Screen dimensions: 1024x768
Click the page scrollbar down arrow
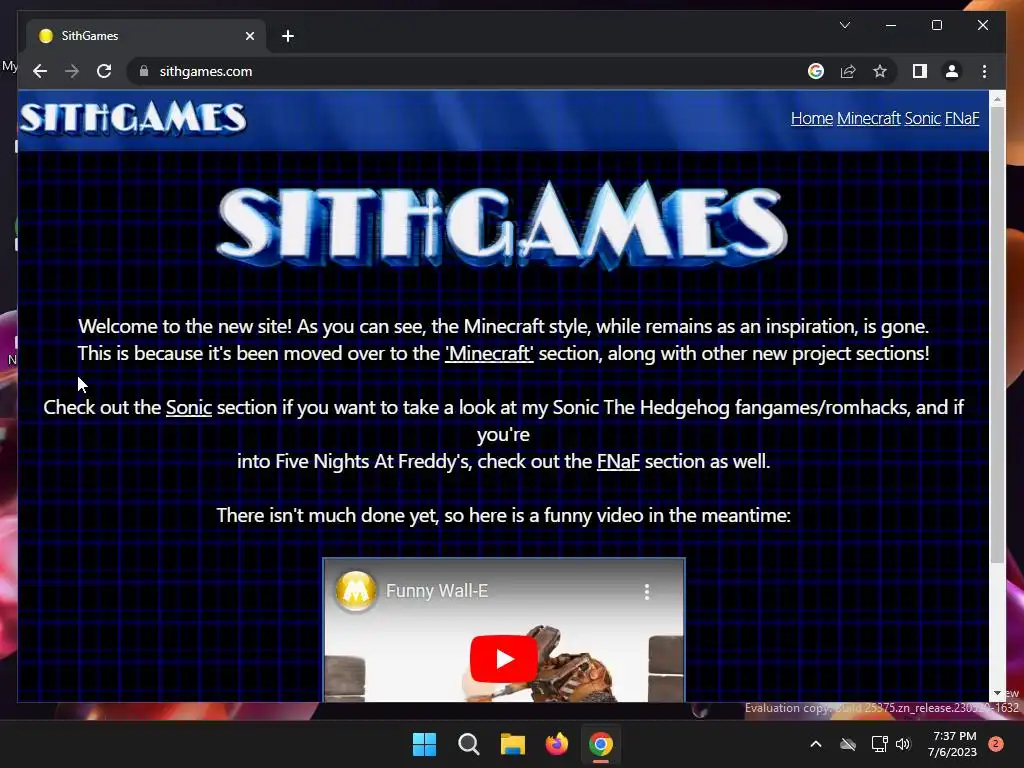coord(997,694)
